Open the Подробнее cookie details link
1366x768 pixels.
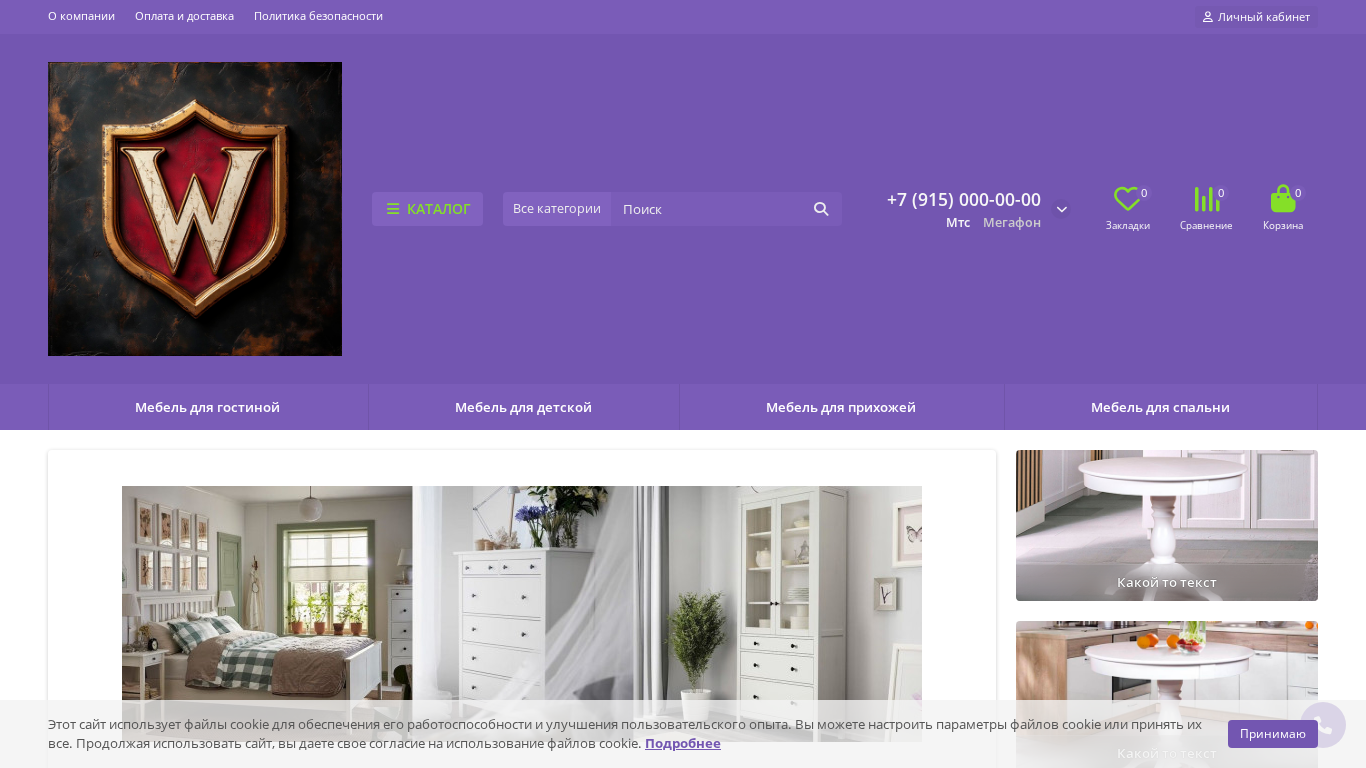click(x=683, y=743)
